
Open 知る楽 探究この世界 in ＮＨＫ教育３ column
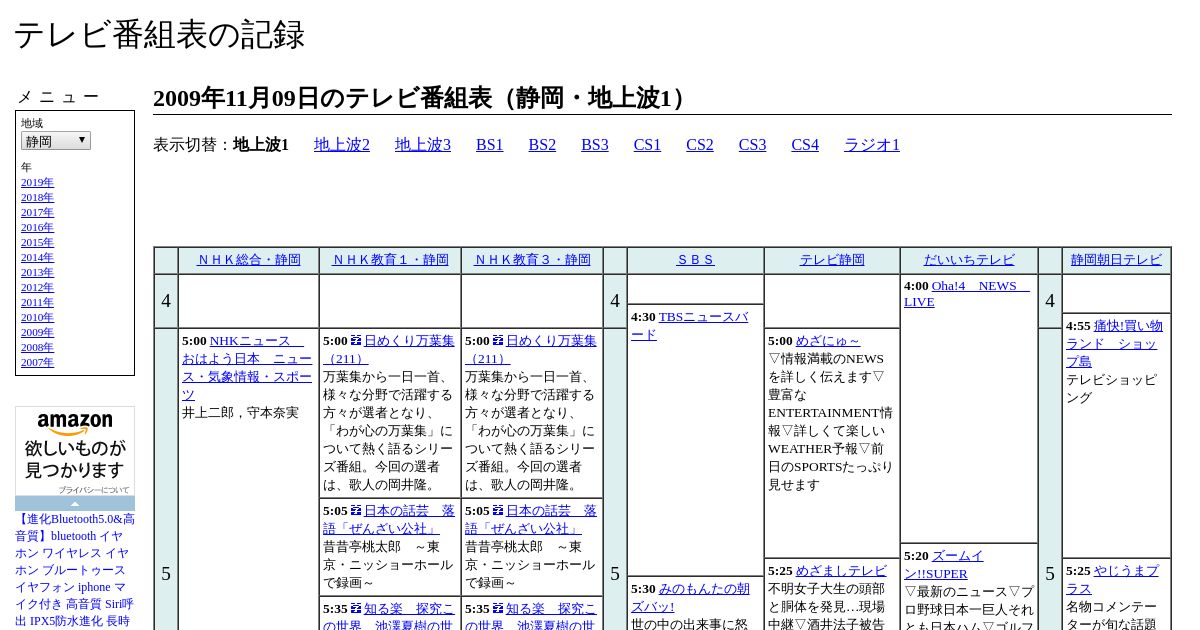531,615
